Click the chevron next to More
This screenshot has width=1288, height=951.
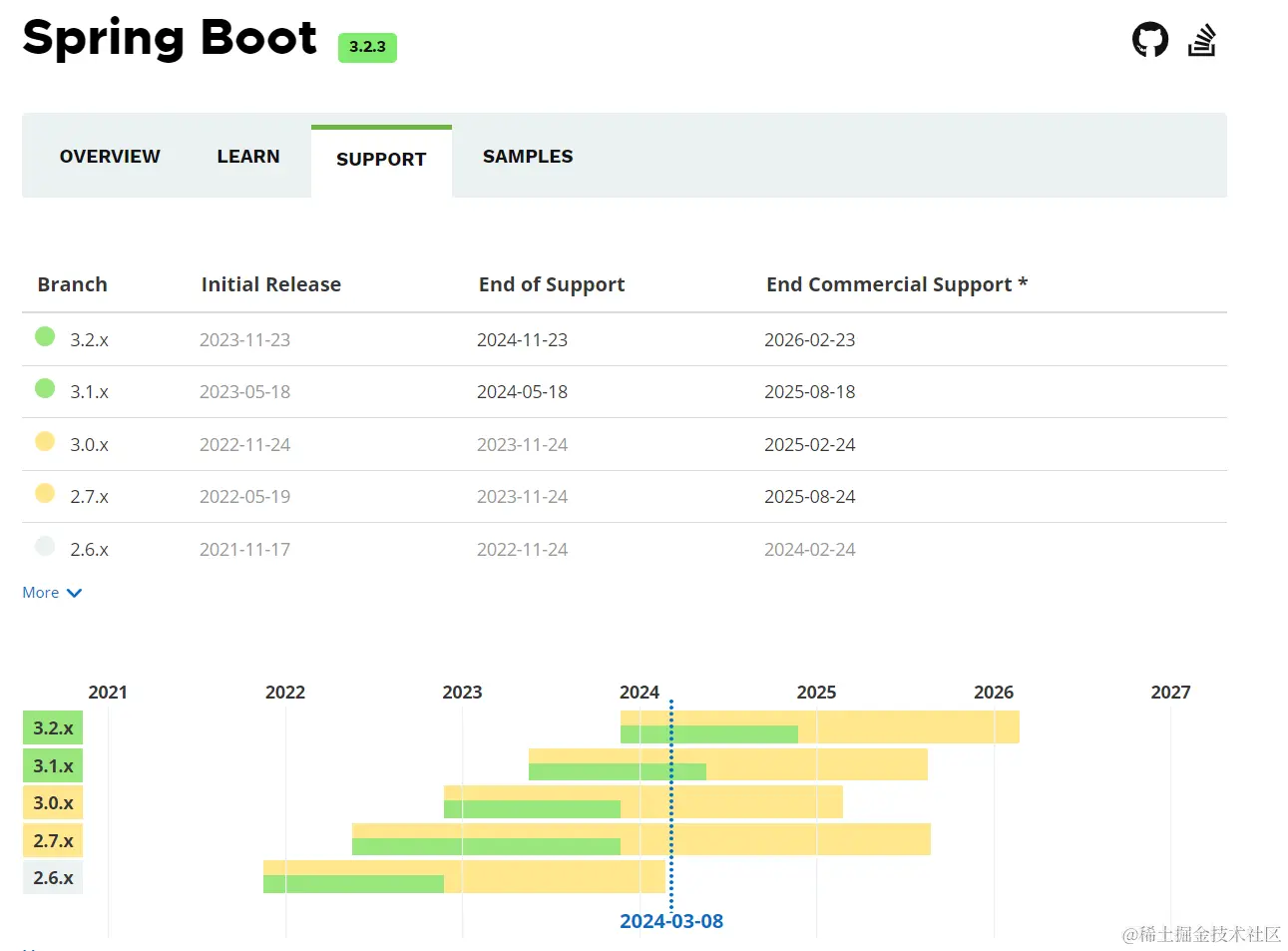click(x=74, y=593)
